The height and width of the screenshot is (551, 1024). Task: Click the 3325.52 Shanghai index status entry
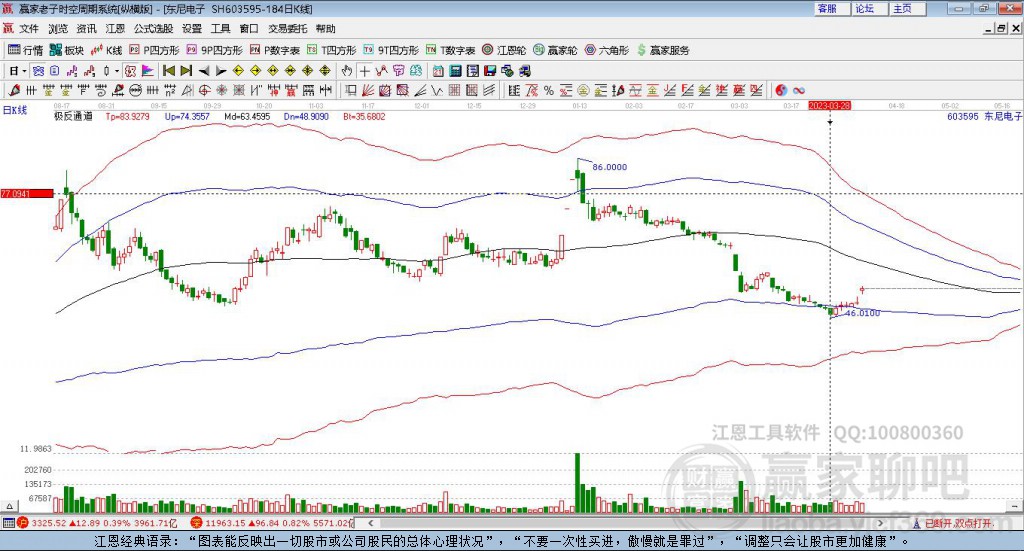tap(97, 524)
